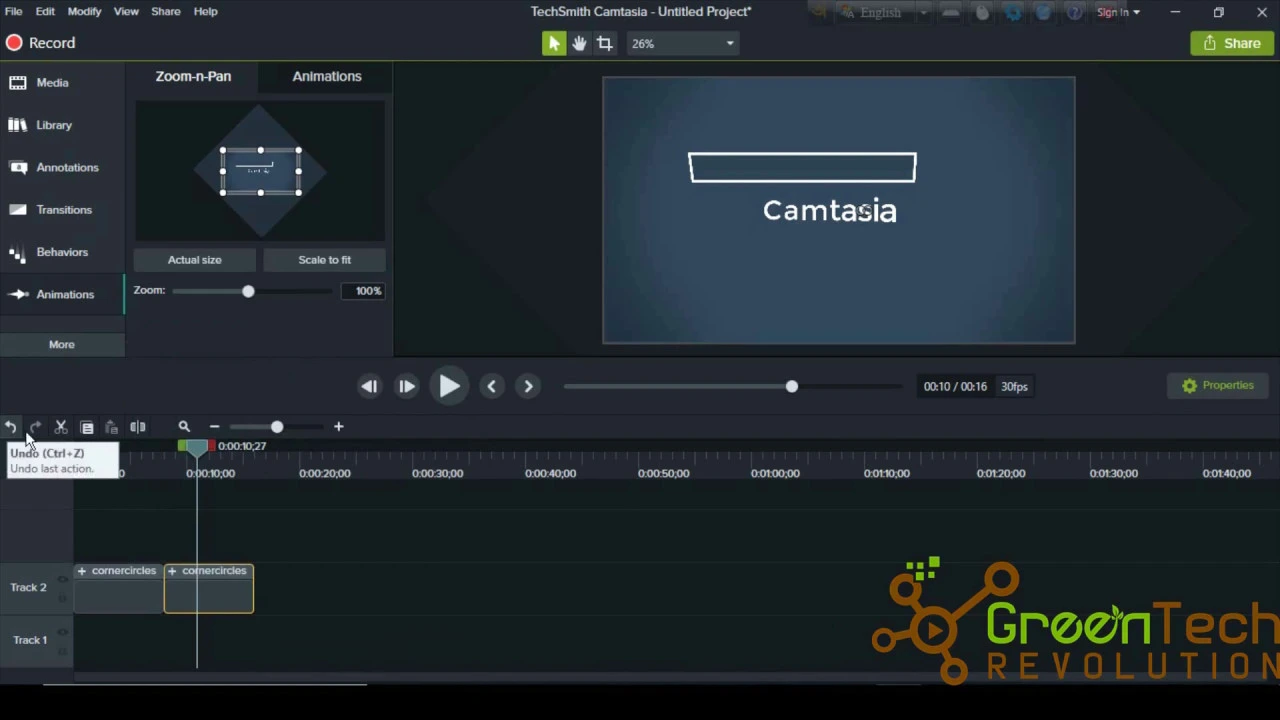Image resolution: width=1280 pixels, height=720 pixels.
Task: Toggle Track 2 visibility eye
Action: click(62, 579)
